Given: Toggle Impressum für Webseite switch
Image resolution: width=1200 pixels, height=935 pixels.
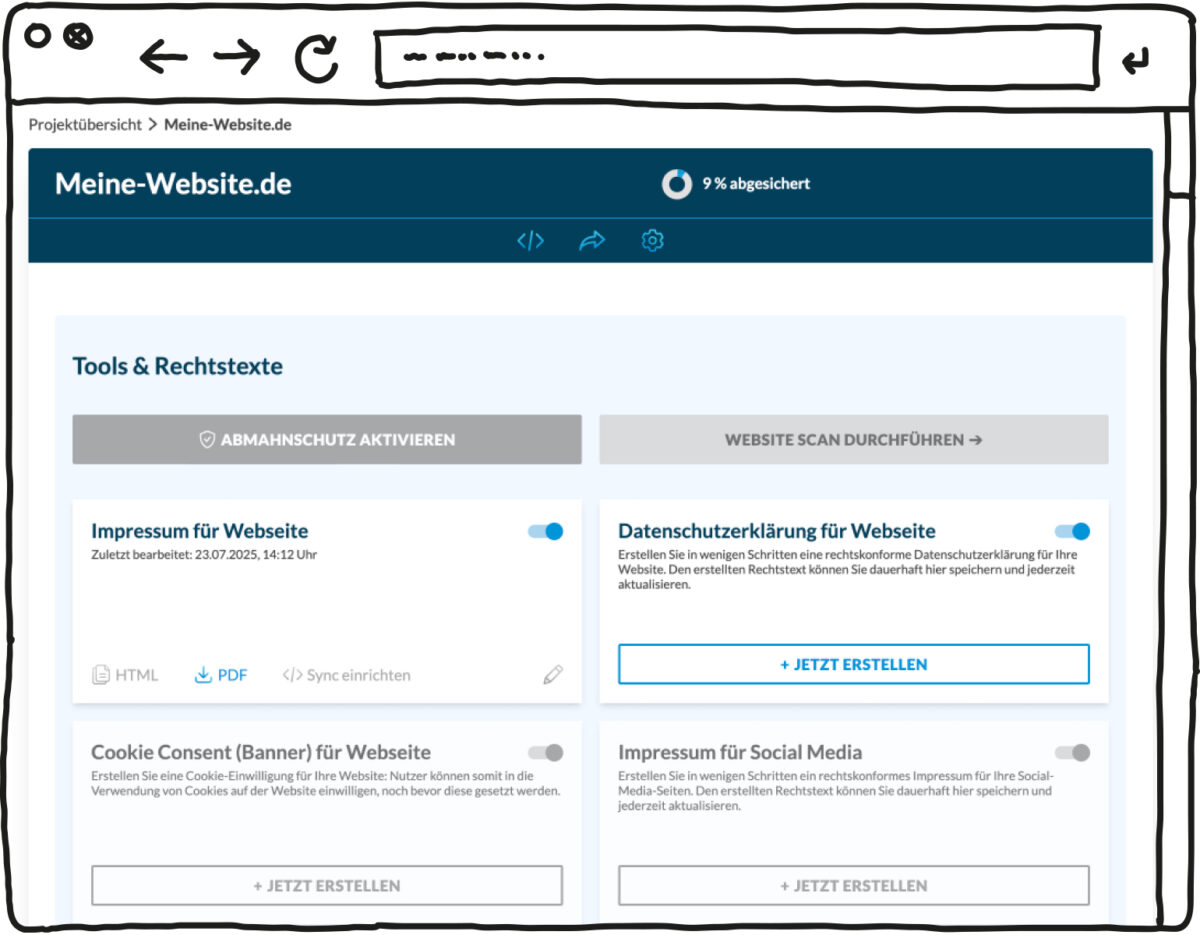Looking at the screenshot, I should pyautogui.click(x=546, y=531).
